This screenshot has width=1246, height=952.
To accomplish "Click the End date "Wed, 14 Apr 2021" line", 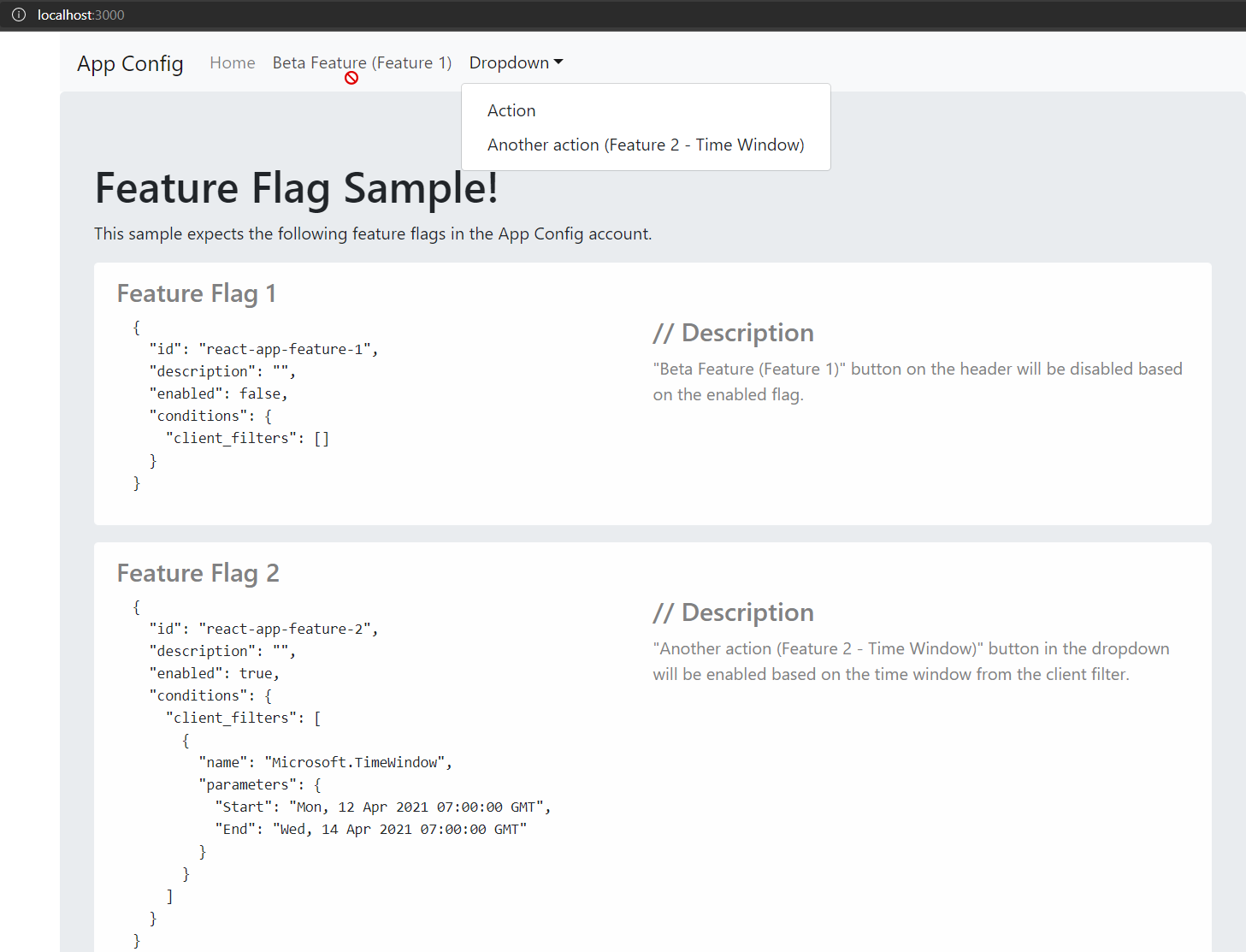I will (371, 829).
